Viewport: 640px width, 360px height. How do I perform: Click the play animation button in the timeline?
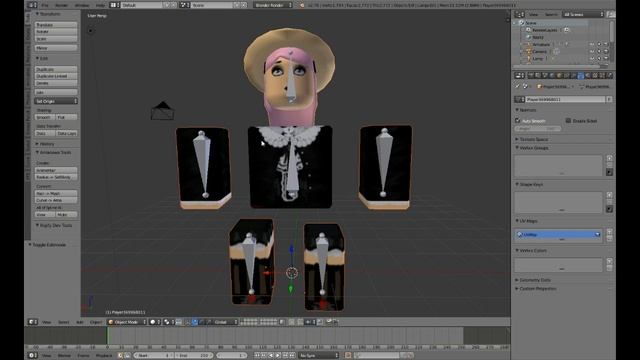tap(278, 356)
